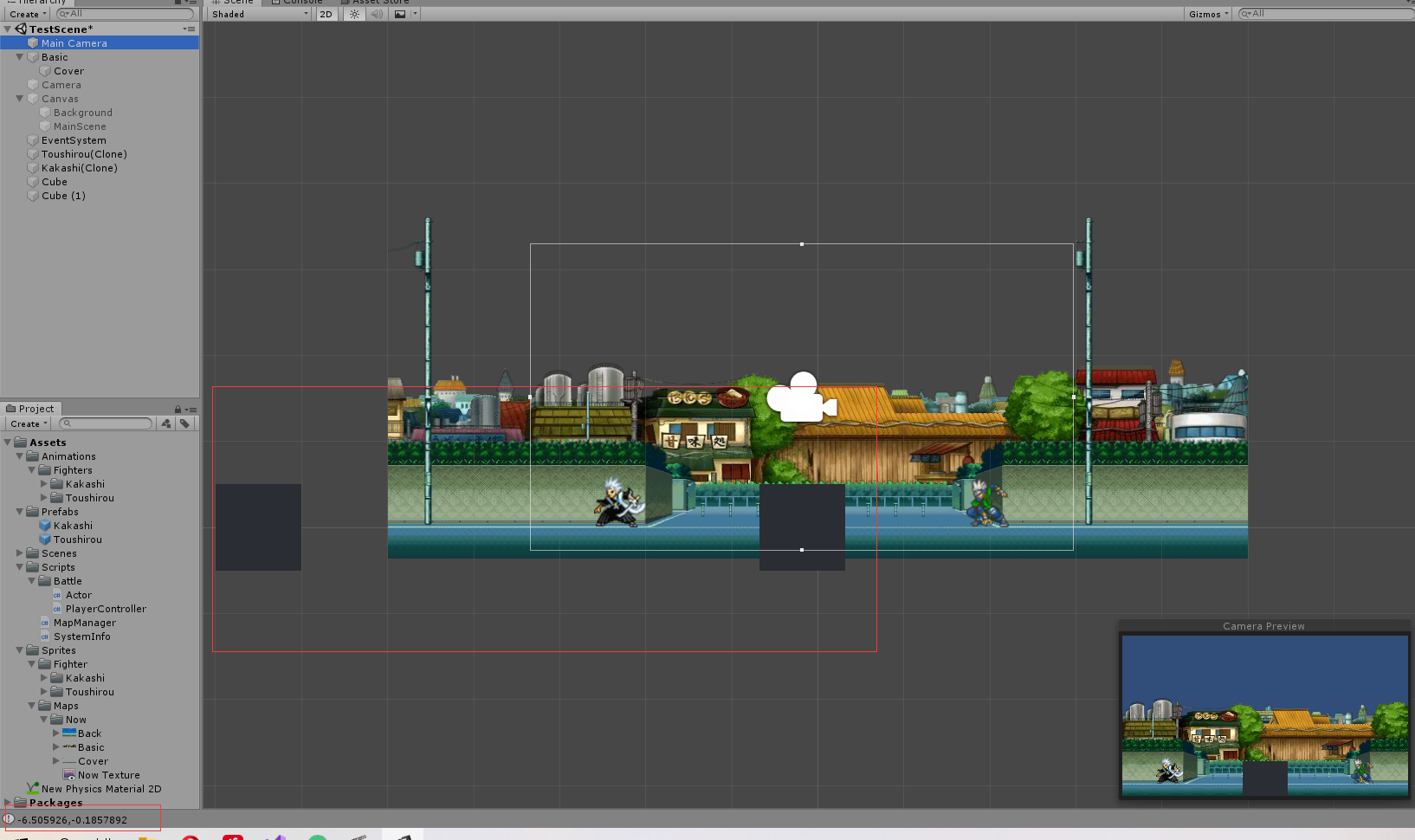Open the Hierarchy Create dropdown
This screenshot has width=1415, height=840.
pos(28,14)
